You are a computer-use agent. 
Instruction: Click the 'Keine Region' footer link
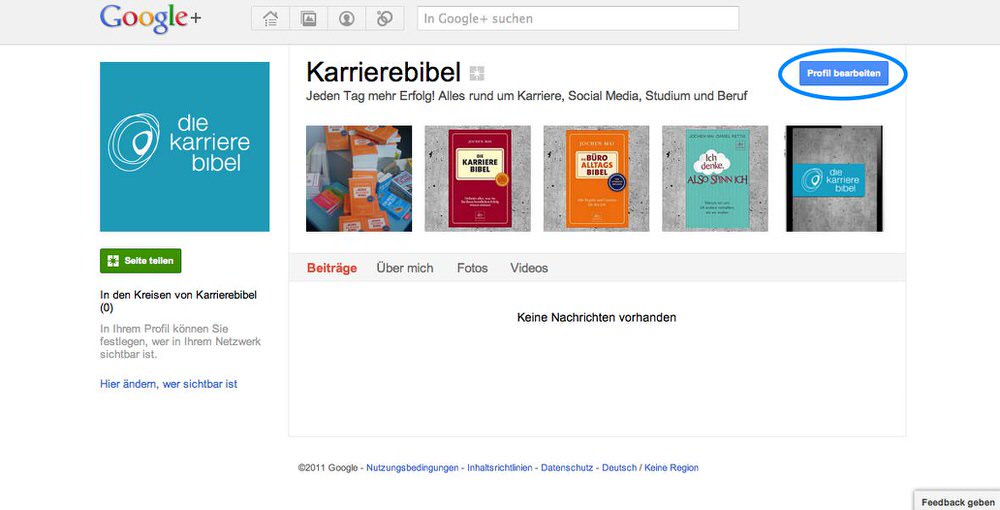tap(671, 468)
